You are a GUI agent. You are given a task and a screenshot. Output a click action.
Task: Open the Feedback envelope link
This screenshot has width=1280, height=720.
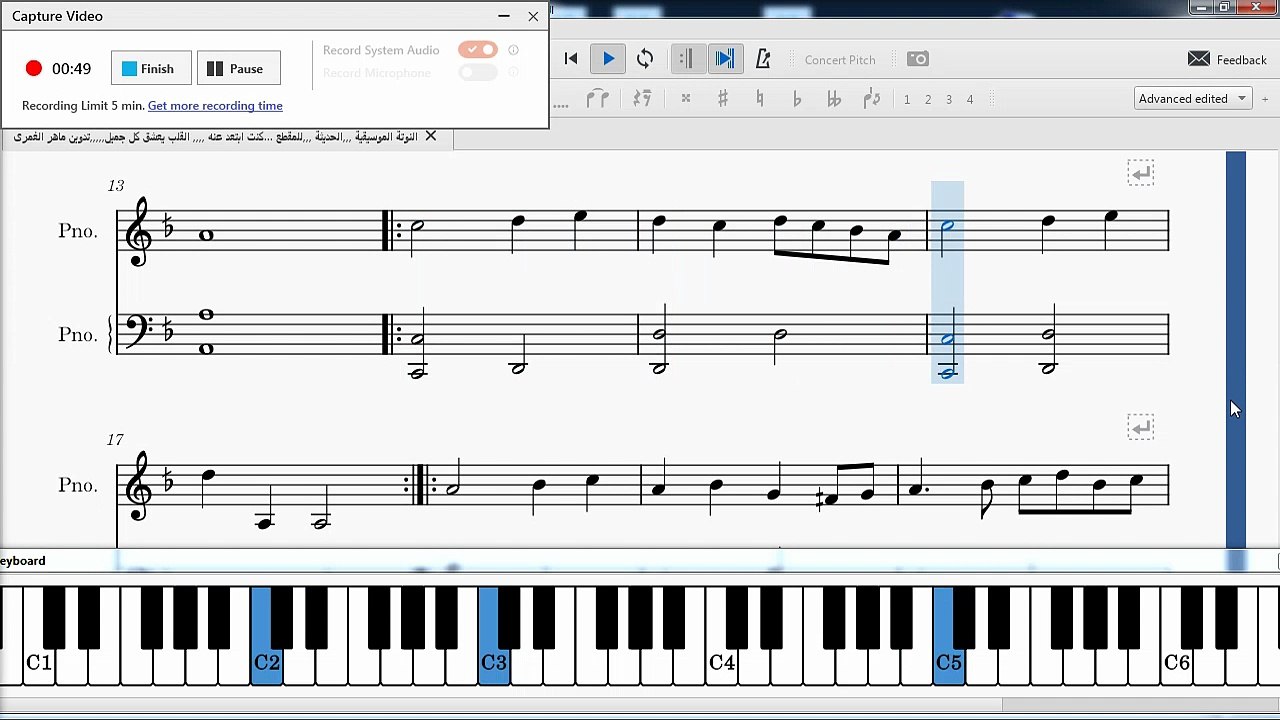coord(1227,60)
